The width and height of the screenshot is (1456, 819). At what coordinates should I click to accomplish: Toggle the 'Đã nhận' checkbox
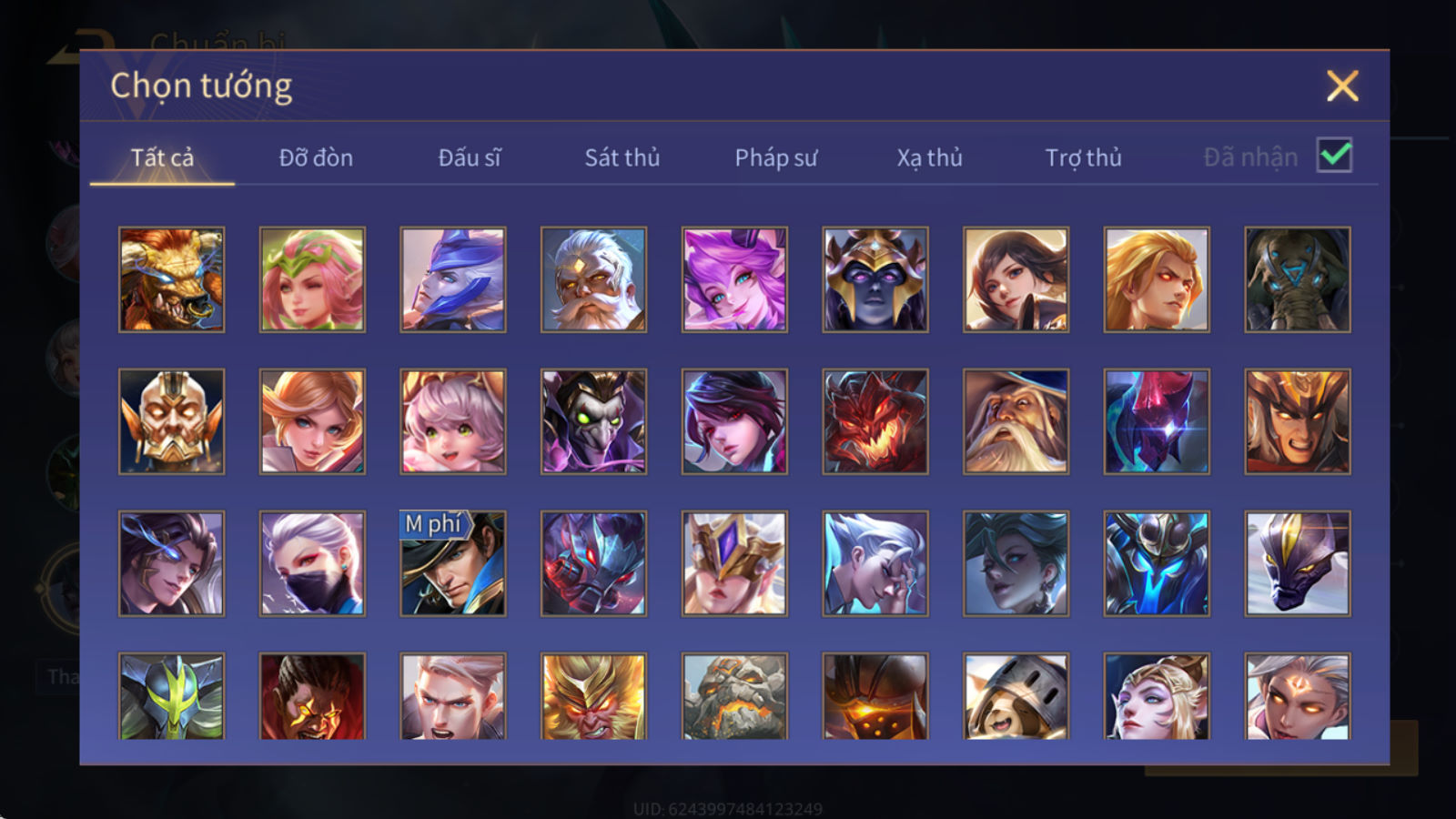tap(1334, 156)
